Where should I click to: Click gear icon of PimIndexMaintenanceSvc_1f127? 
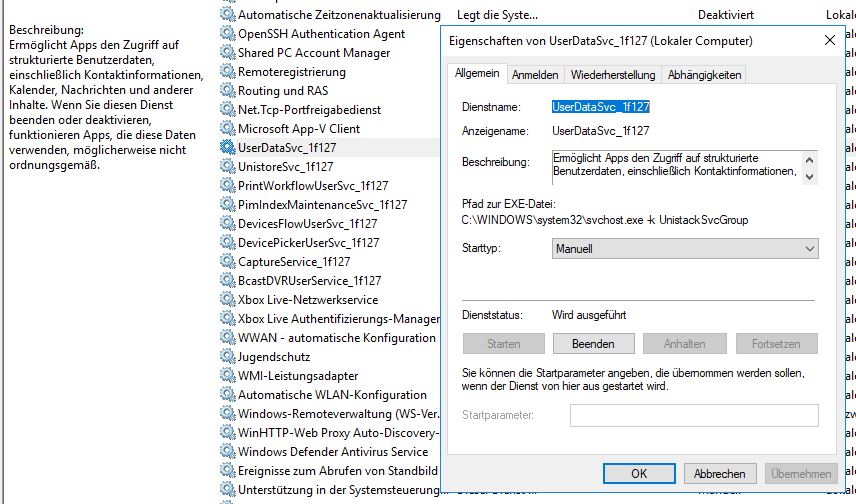pyautogui.click(x=227, y=205)
